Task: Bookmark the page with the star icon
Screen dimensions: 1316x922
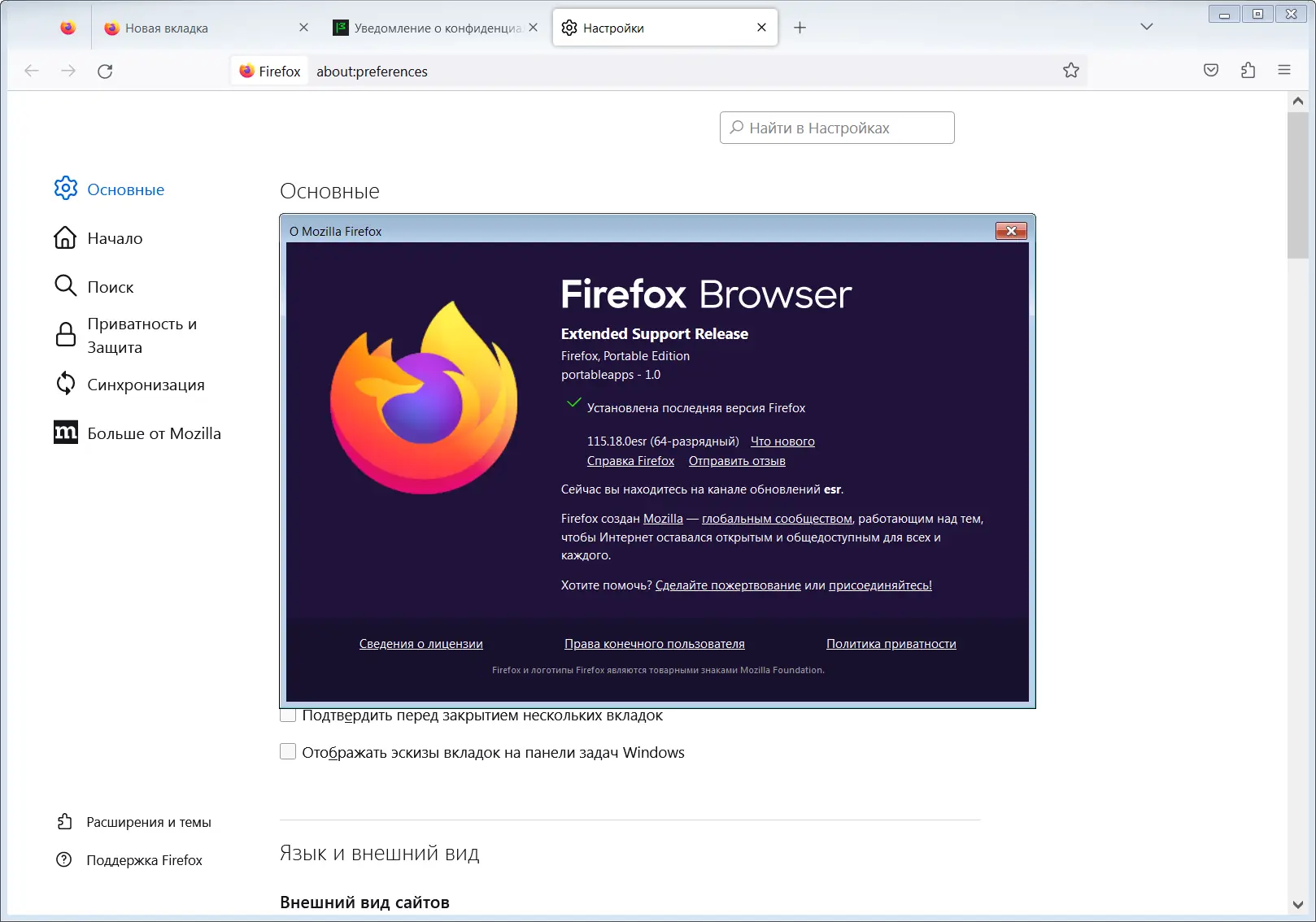Action: tap(1071, 71)
